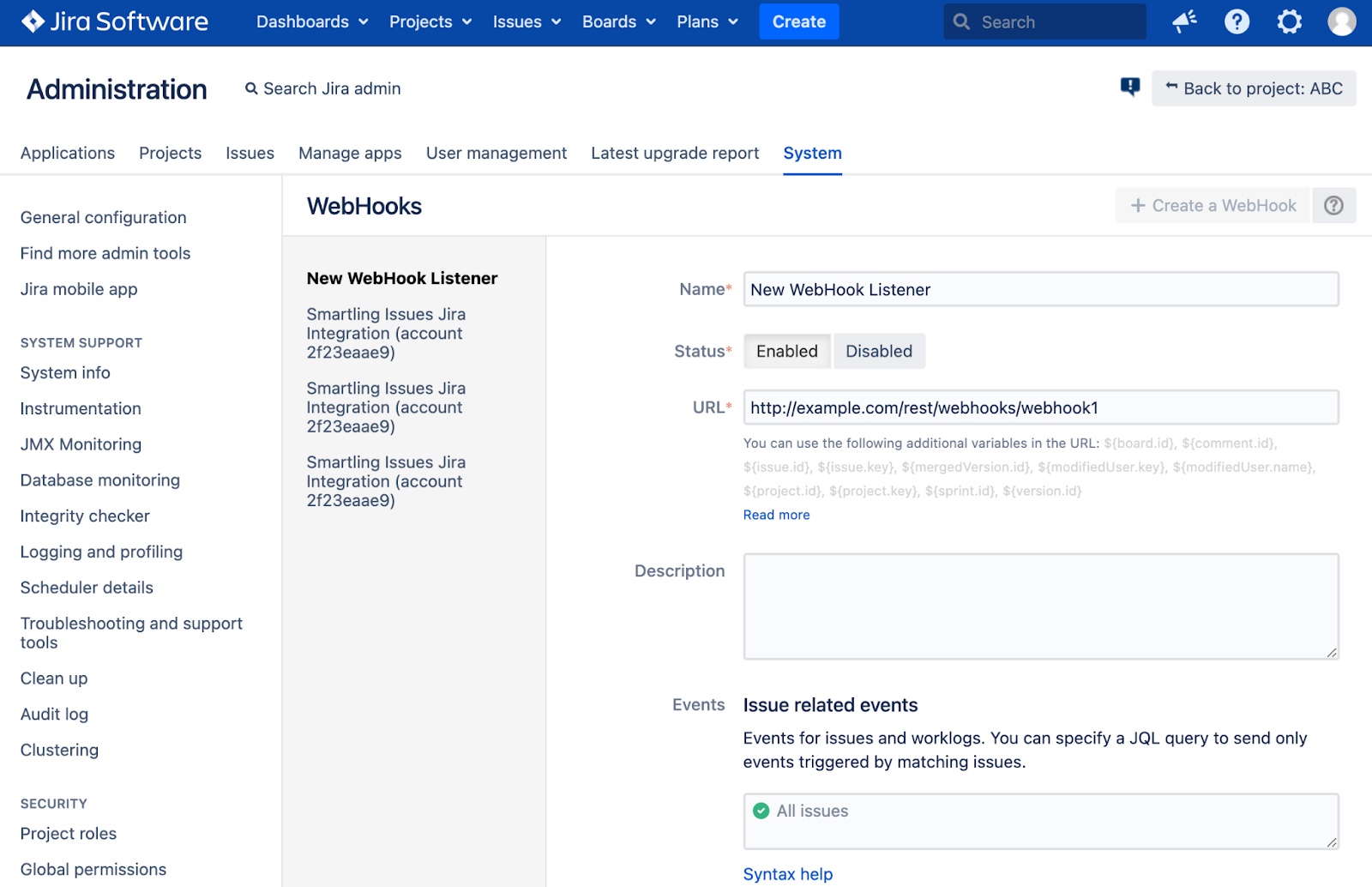Expand the Plans dropdown
This screenshot has width=1372, height=887.
click(x=707, y=22)
